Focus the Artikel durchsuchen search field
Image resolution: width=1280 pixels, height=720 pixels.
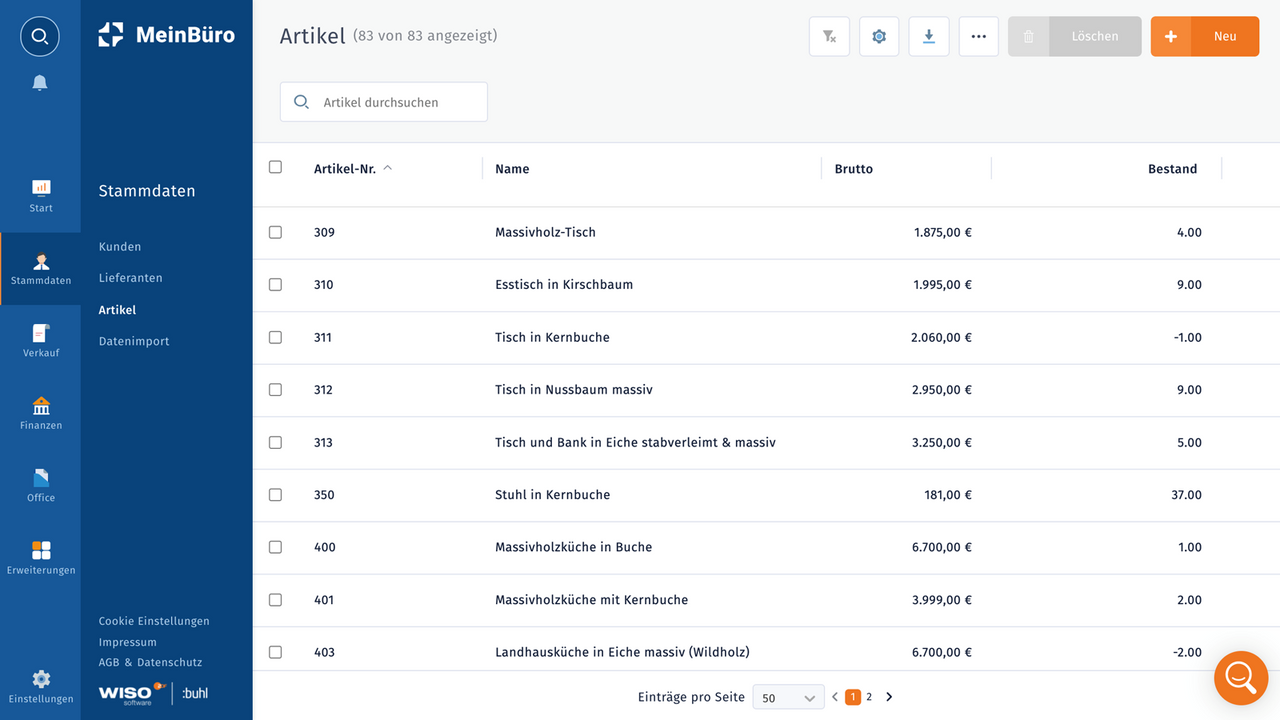384,102
